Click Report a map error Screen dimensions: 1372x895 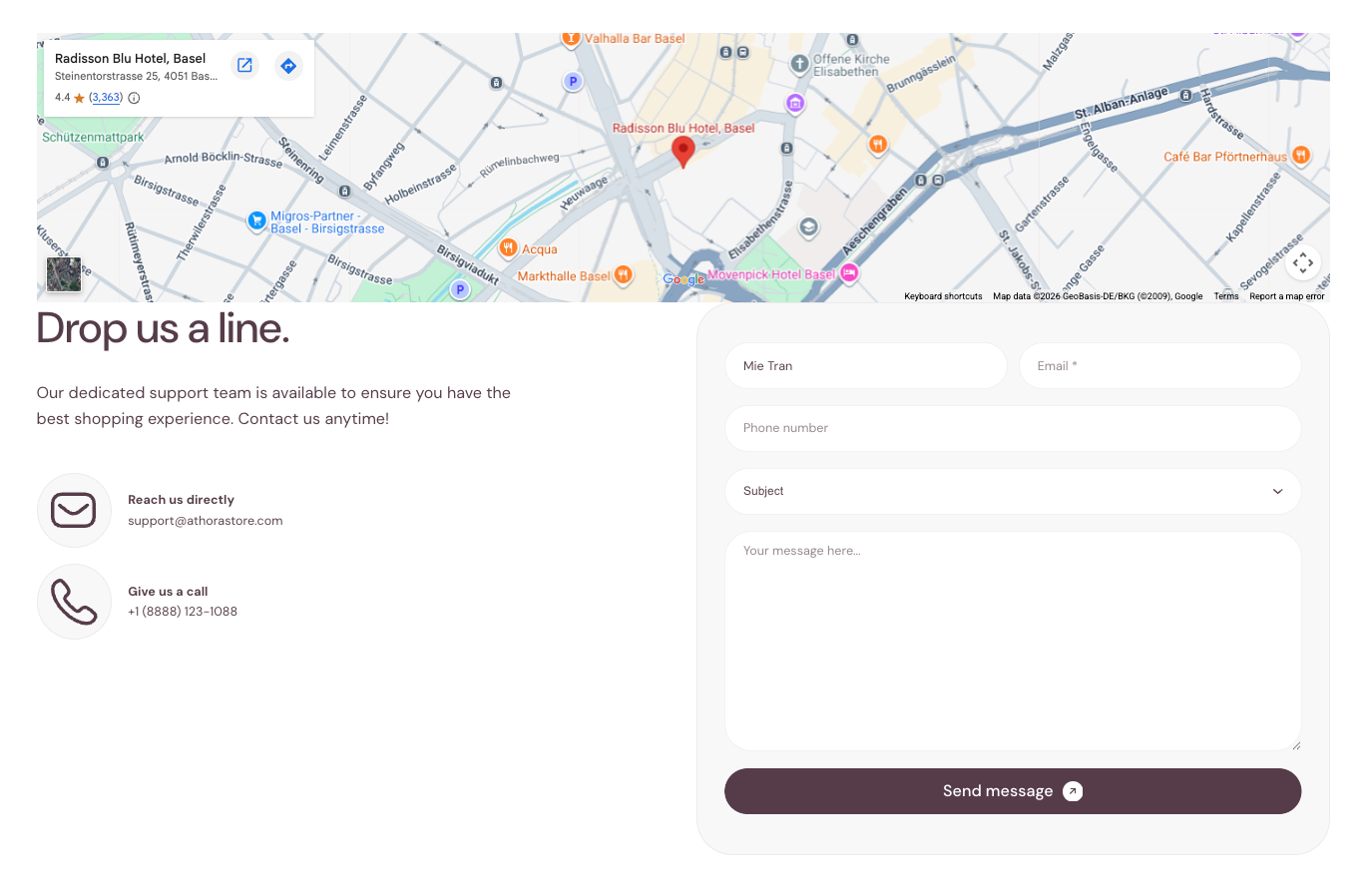(x=1287, y=296)
